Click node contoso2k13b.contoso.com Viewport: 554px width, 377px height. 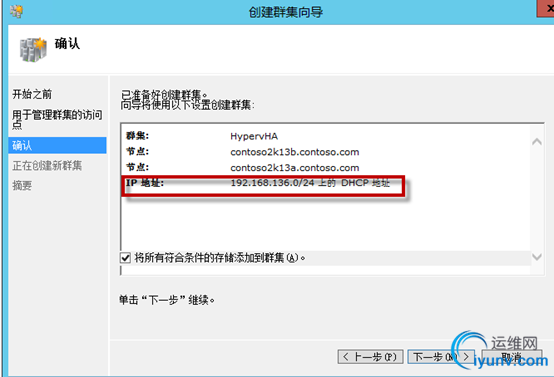(295, 152)
